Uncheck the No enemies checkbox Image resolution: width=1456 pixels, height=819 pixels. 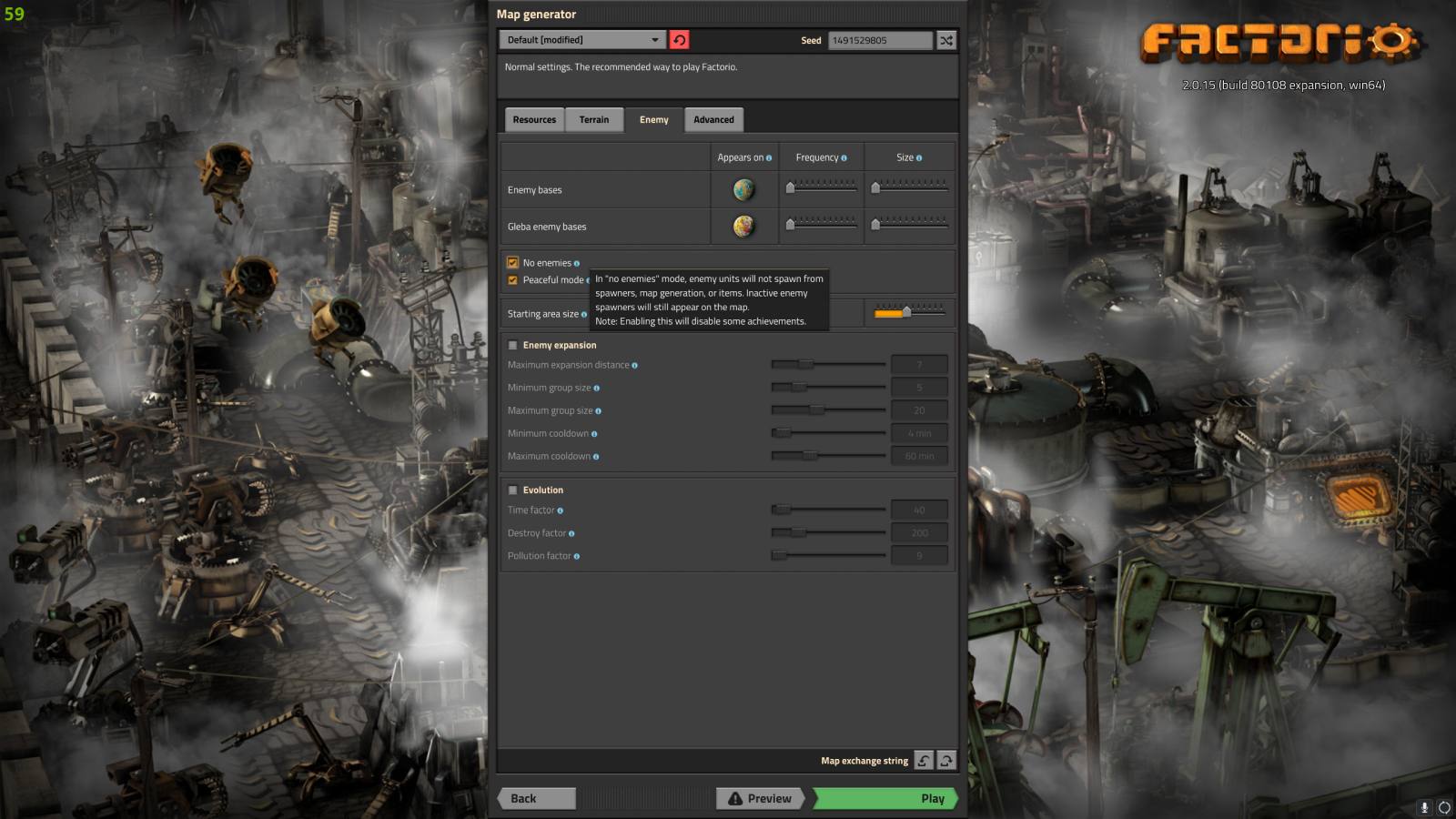(512, 263)
